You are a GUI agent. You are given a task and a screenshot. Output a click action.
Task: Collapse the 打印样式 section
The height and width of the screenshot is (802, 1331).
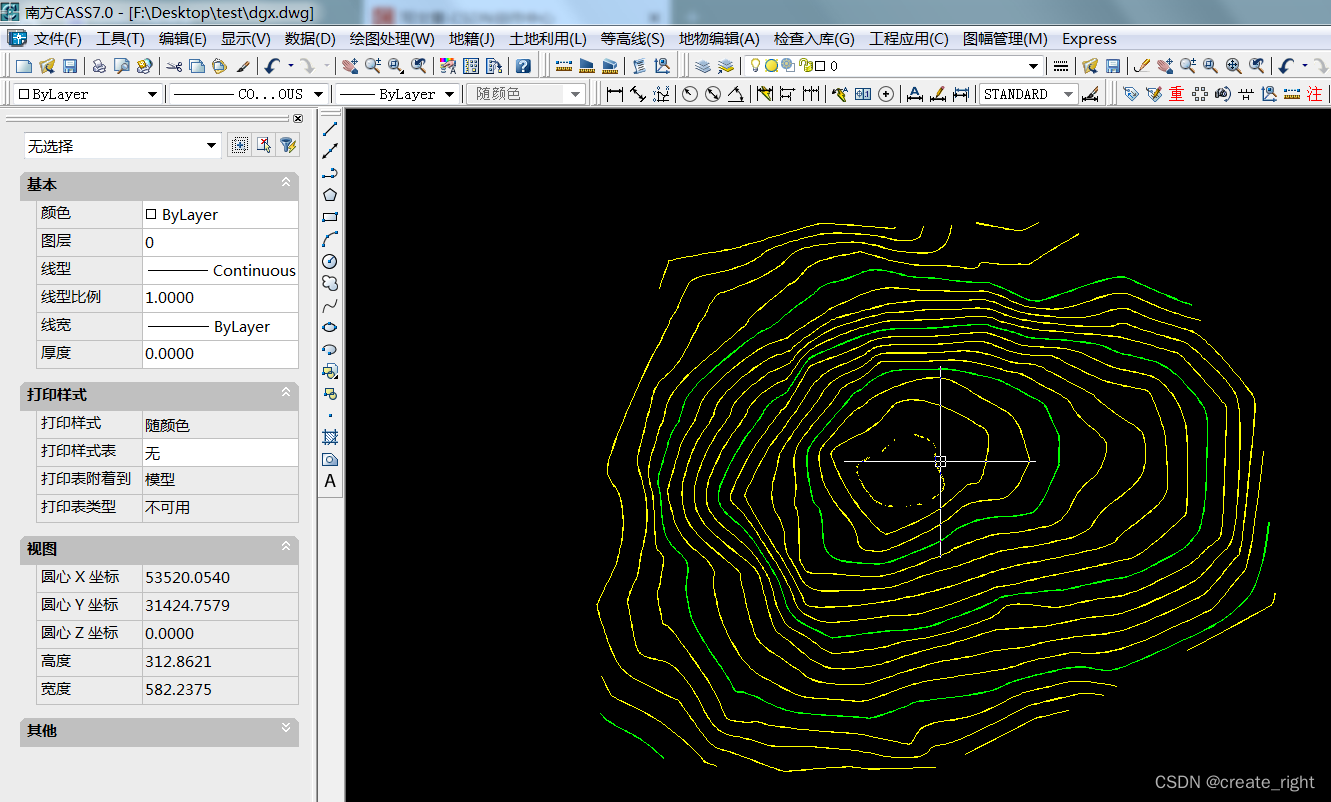click(286, 394)
